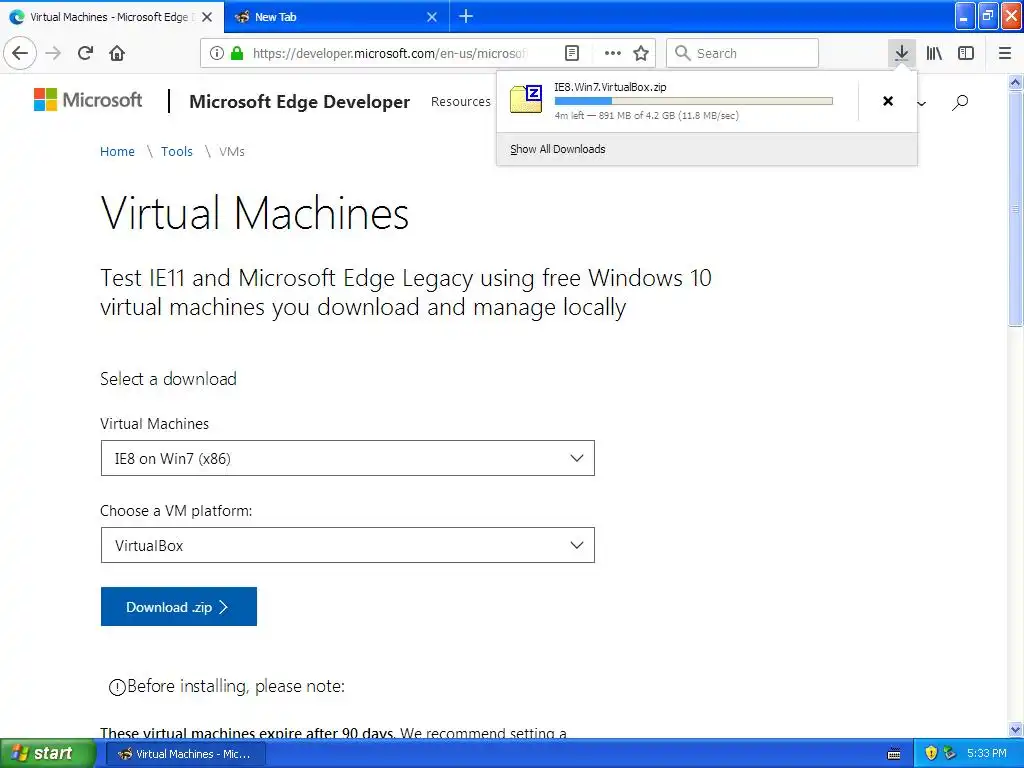Viewport: 1024px width, 768px height.
Task: Click the VMs breadcrumb text
Action: [232, 152]
